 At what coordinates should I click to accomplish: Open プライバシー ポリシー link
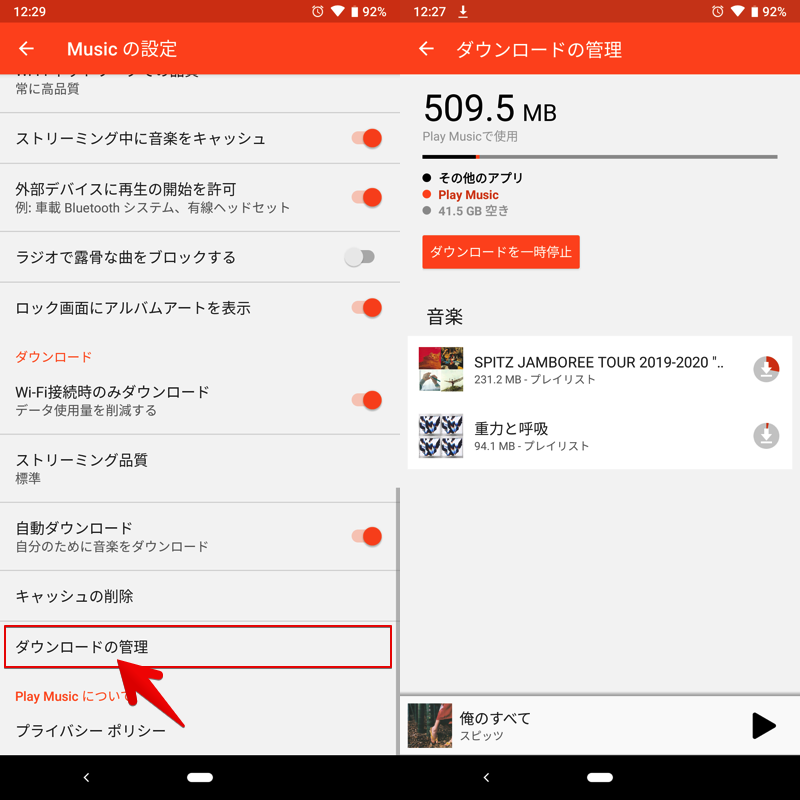point(91,731)
